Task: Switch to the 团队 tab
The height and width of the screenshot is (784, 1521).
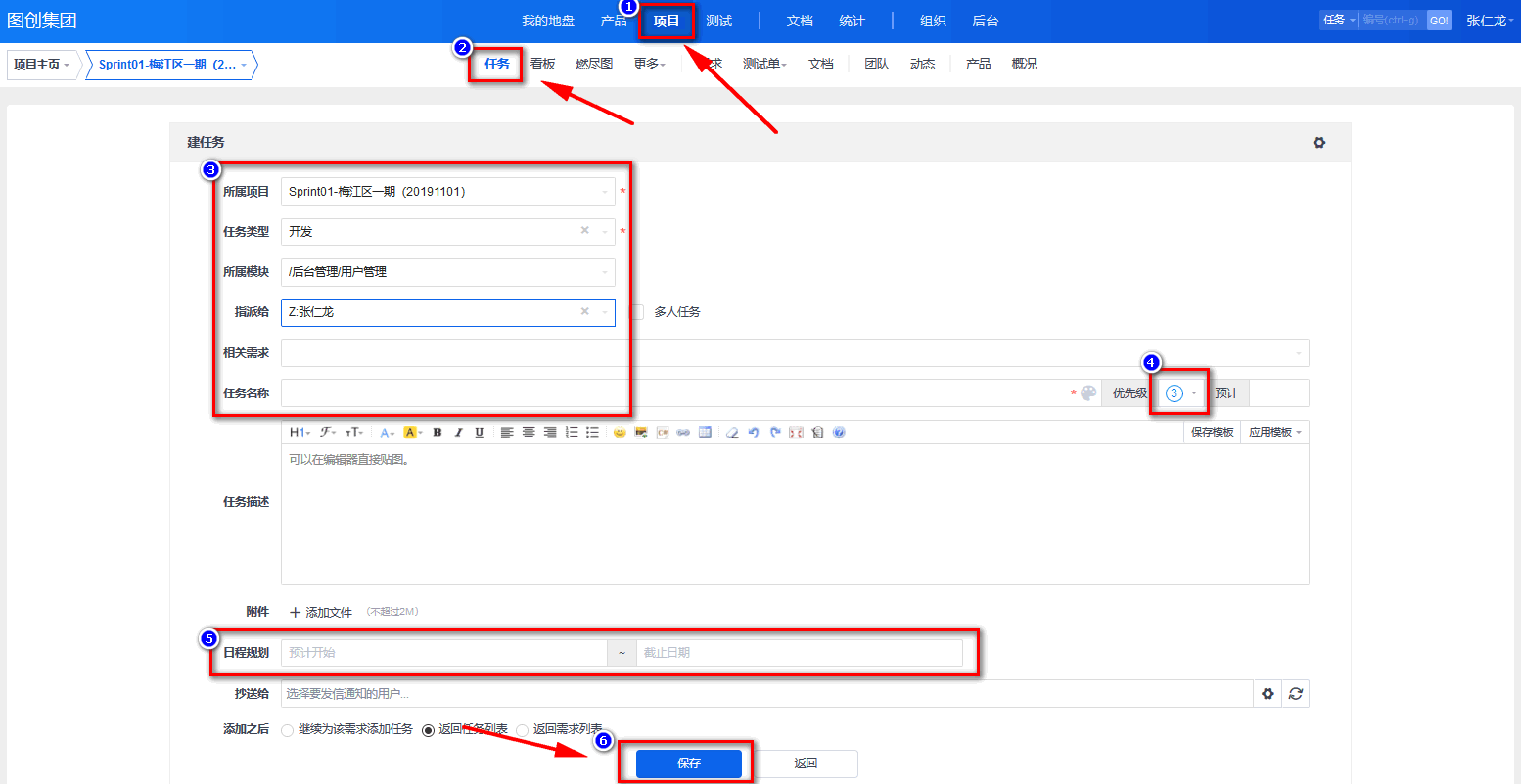Action: pos(877,64)
